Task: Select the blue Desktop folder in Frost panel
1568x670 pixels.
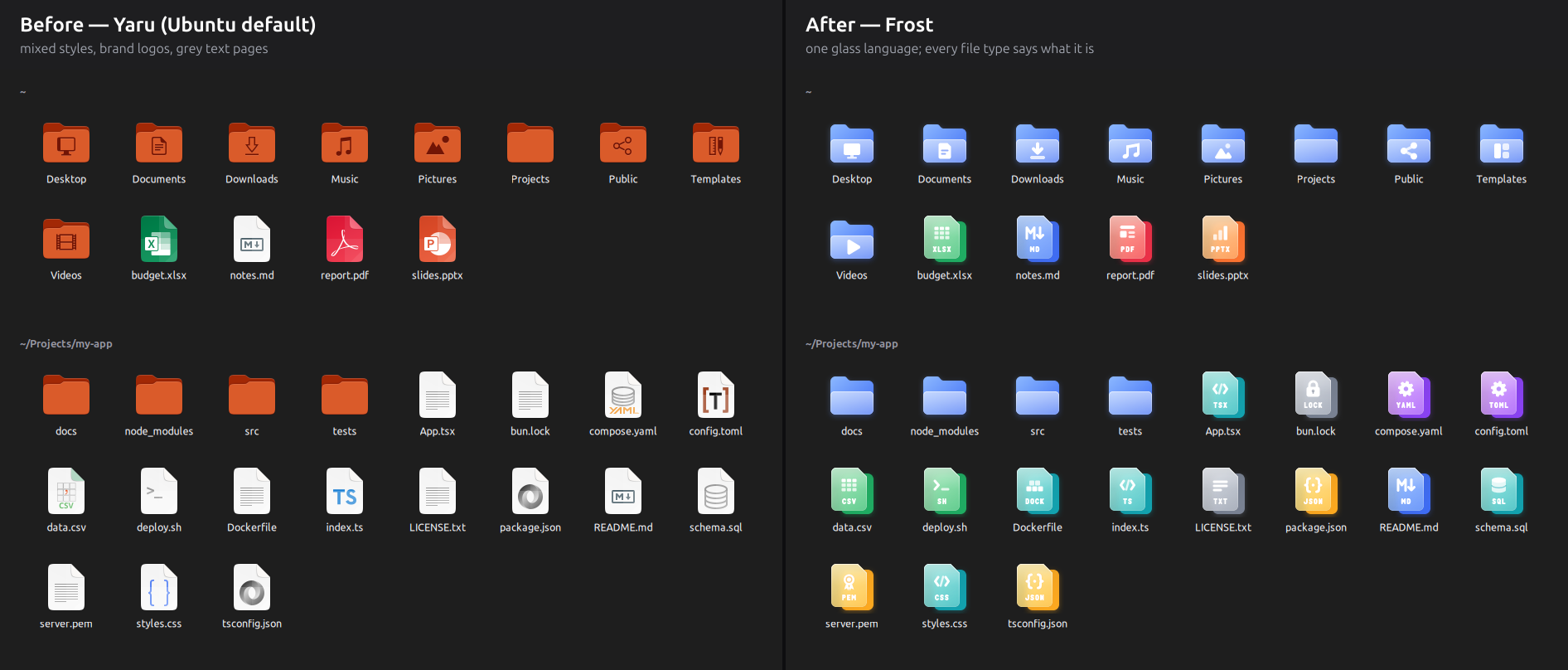Action: (x=852, y=143)
